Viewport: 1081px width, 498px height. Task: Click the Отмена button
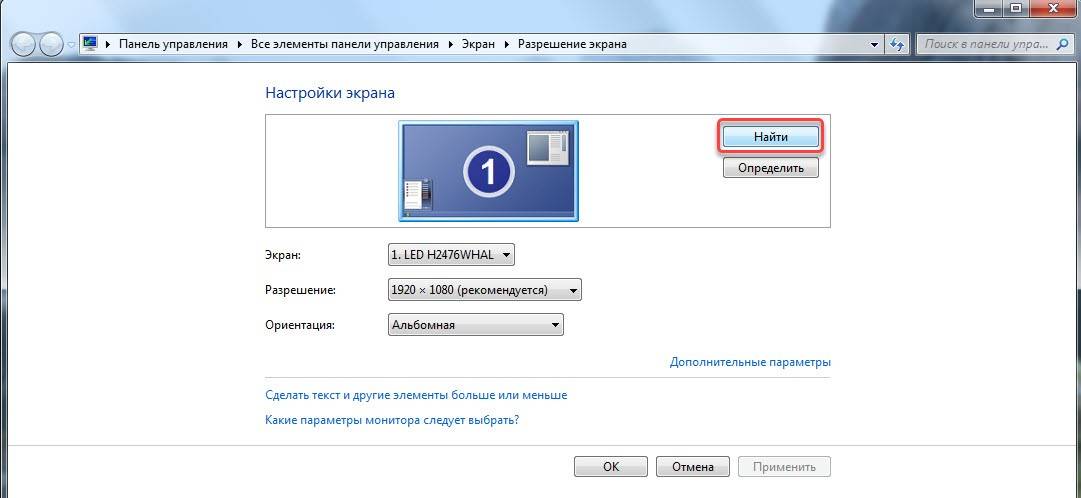[x=692, y=466]
